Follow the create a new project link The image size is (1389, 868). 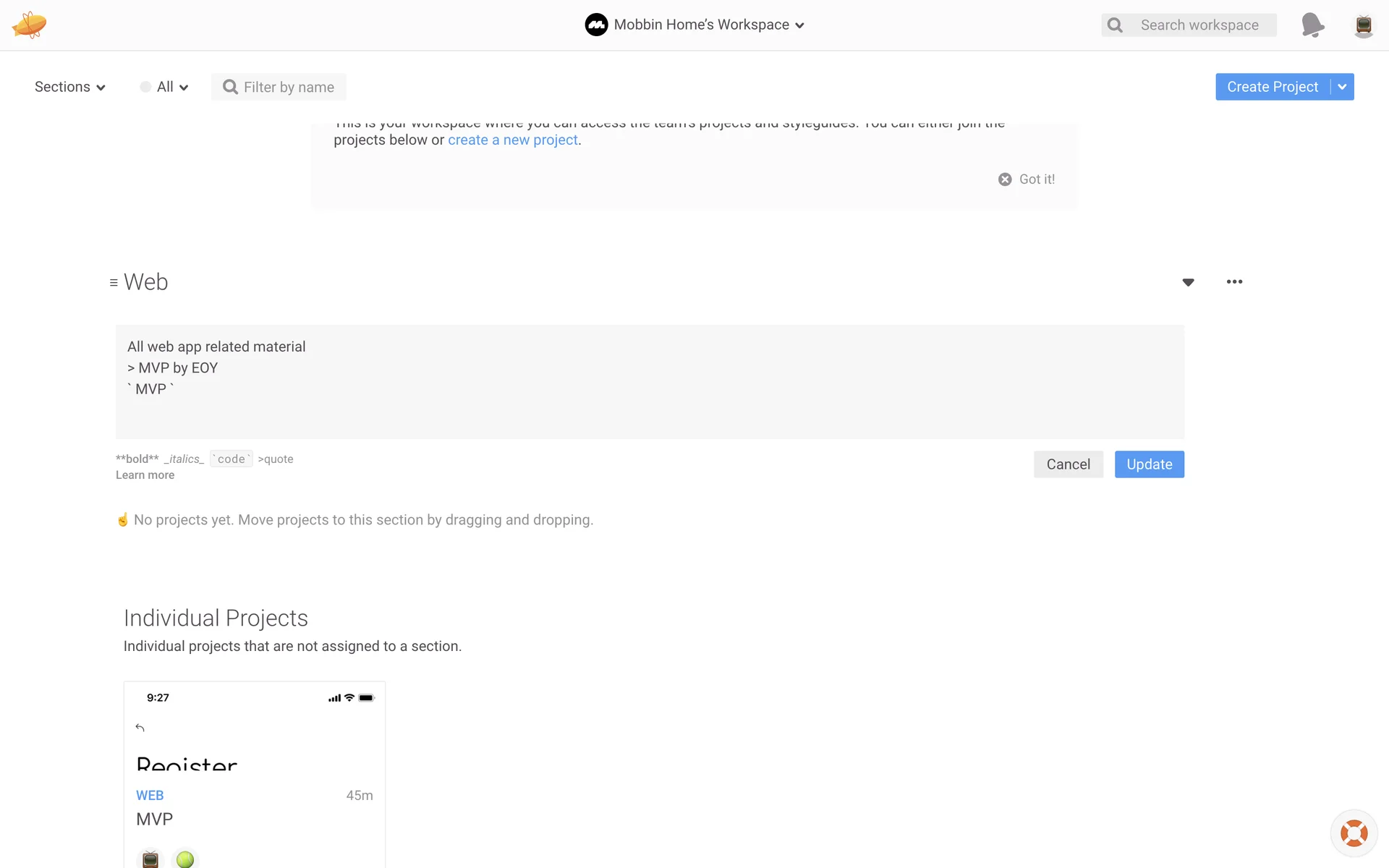click(513, 140)
